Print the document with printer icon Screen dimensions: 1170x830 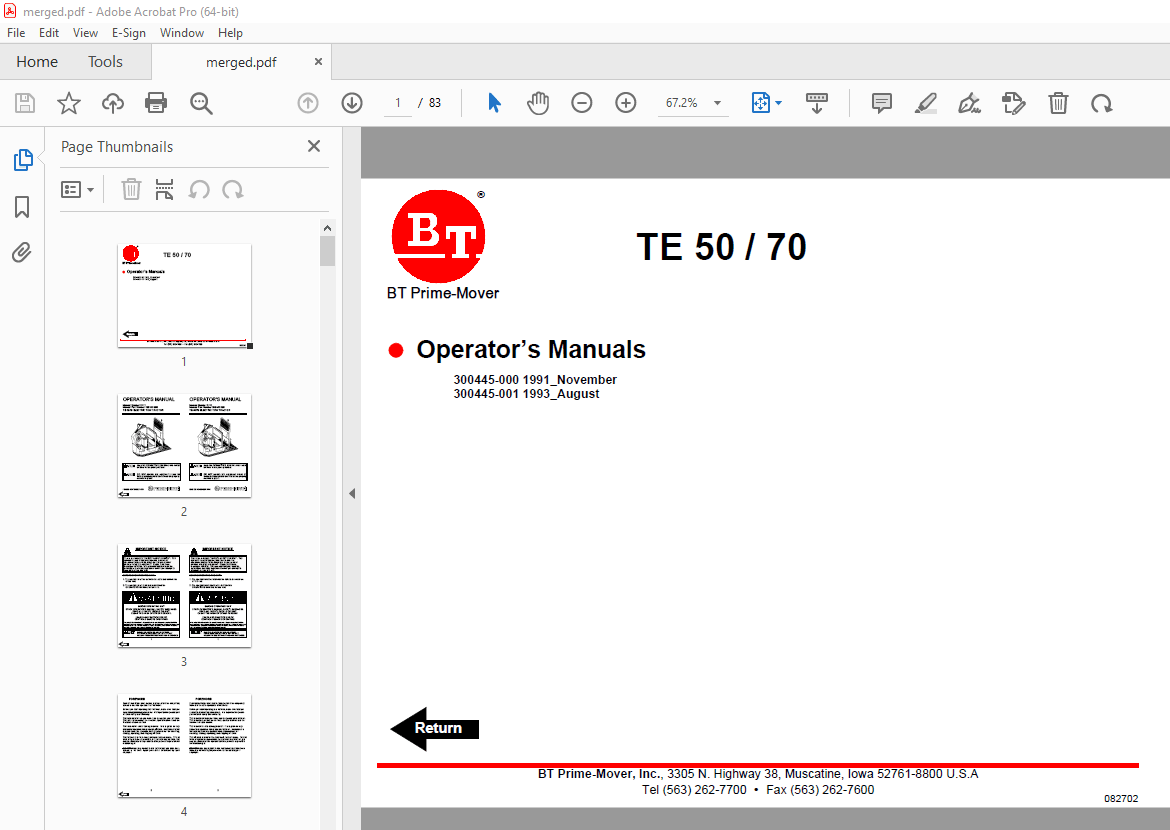156,103
